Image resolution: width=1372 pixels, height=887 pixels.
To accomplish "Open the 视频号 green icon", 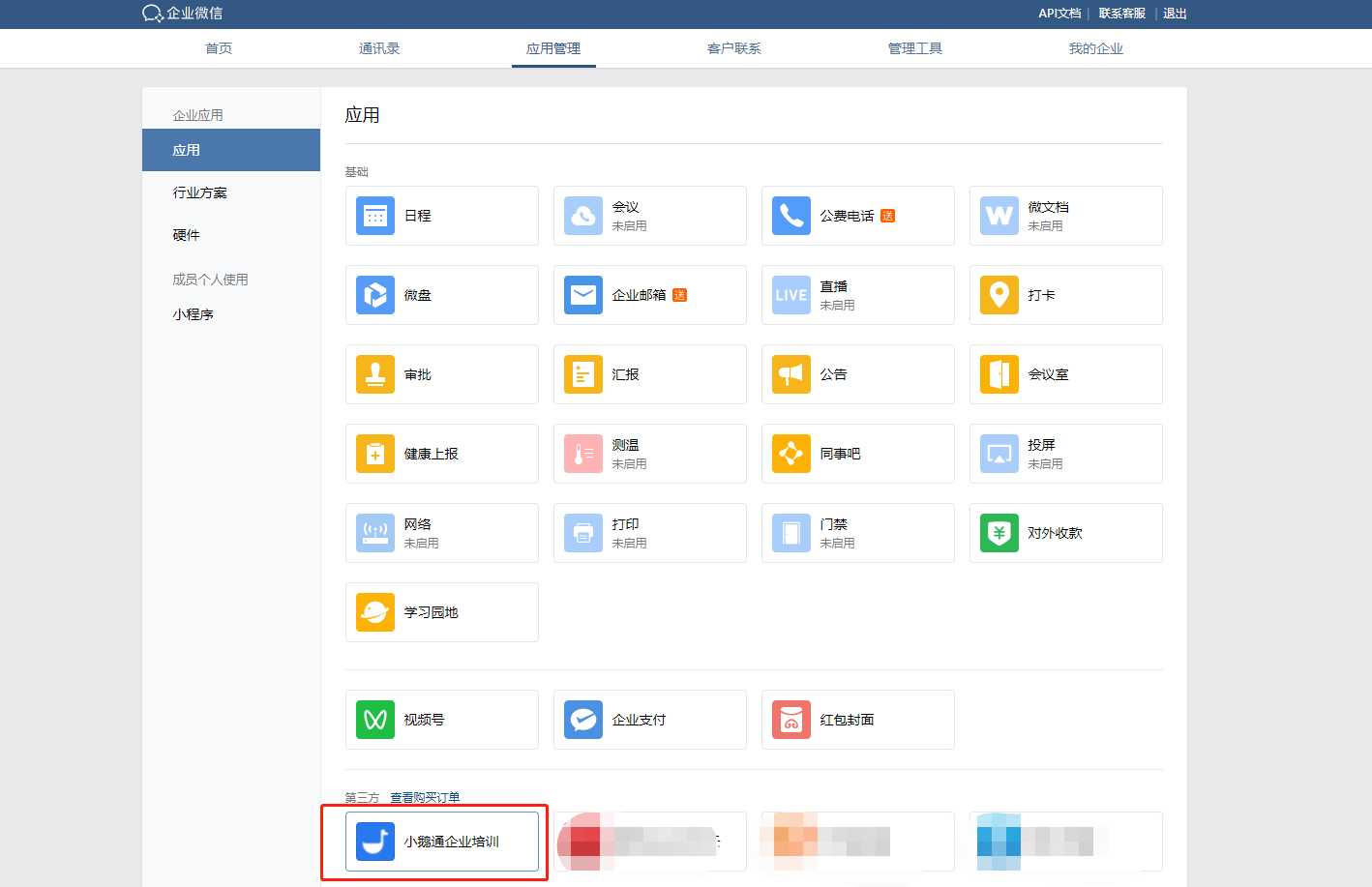I will point(375,720).
